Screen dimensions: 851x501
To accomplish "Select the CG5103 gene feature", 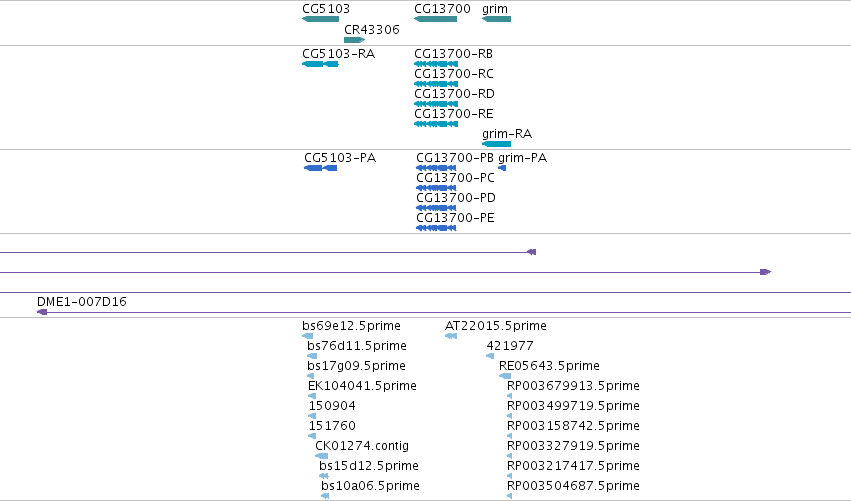I will pyautogui.click(x=320, y=19).
